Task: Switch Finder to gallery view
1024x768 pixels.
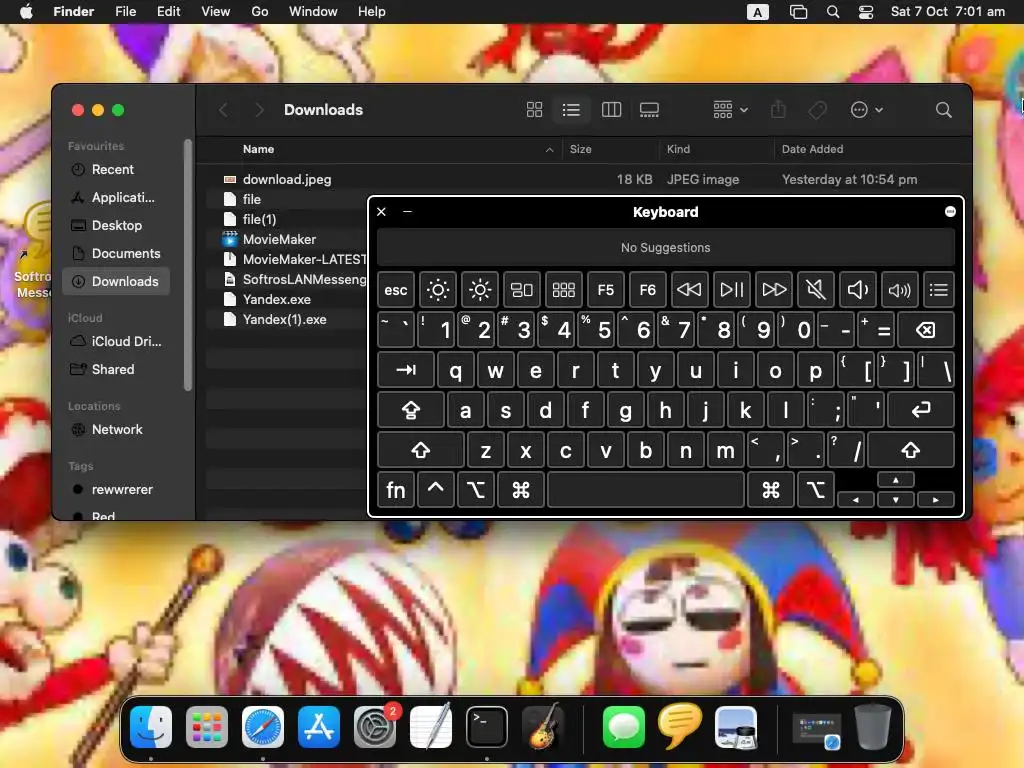Action: pyautogui.click(x=649, y=110)
